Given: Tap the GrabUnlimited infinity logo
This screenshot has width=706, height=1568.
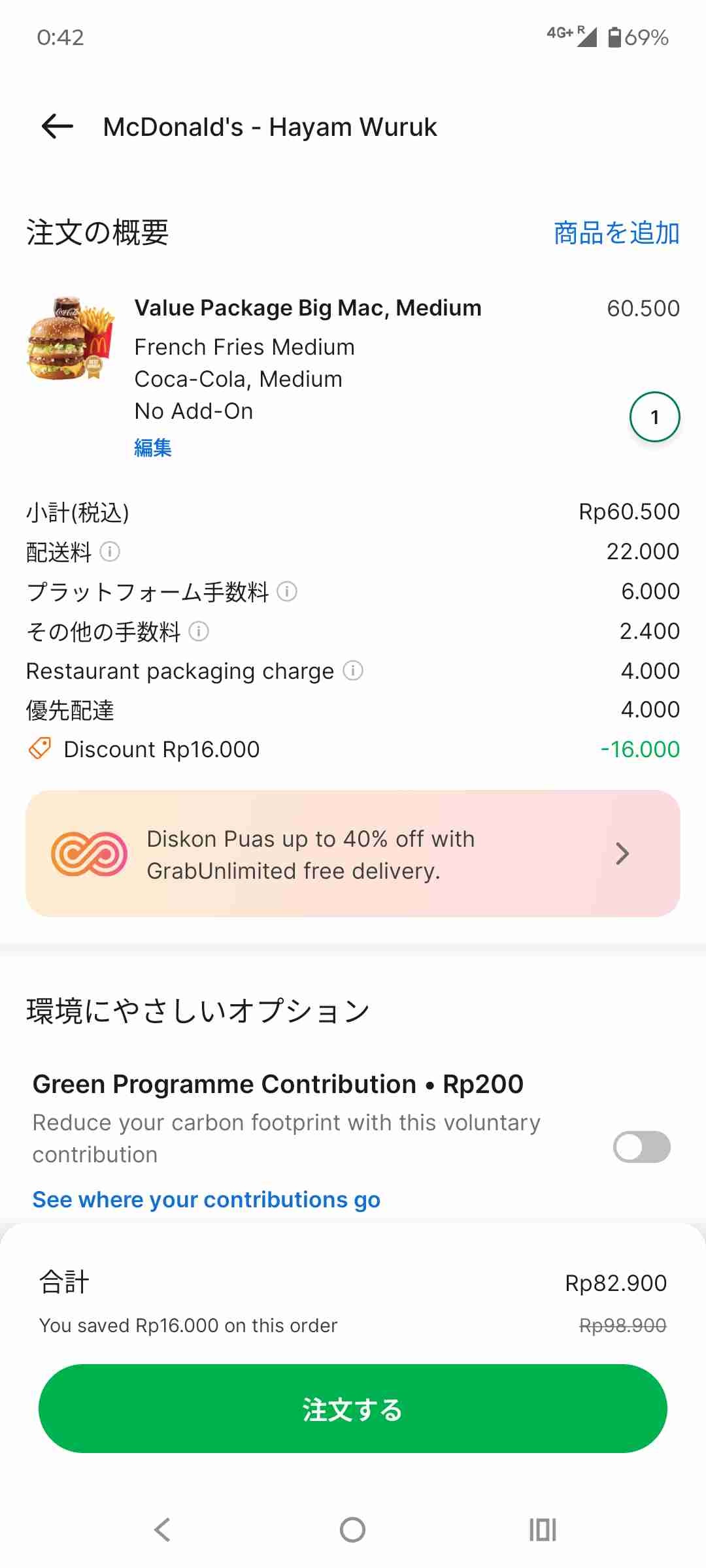Looking at the screenshot, I should (90, 854).
